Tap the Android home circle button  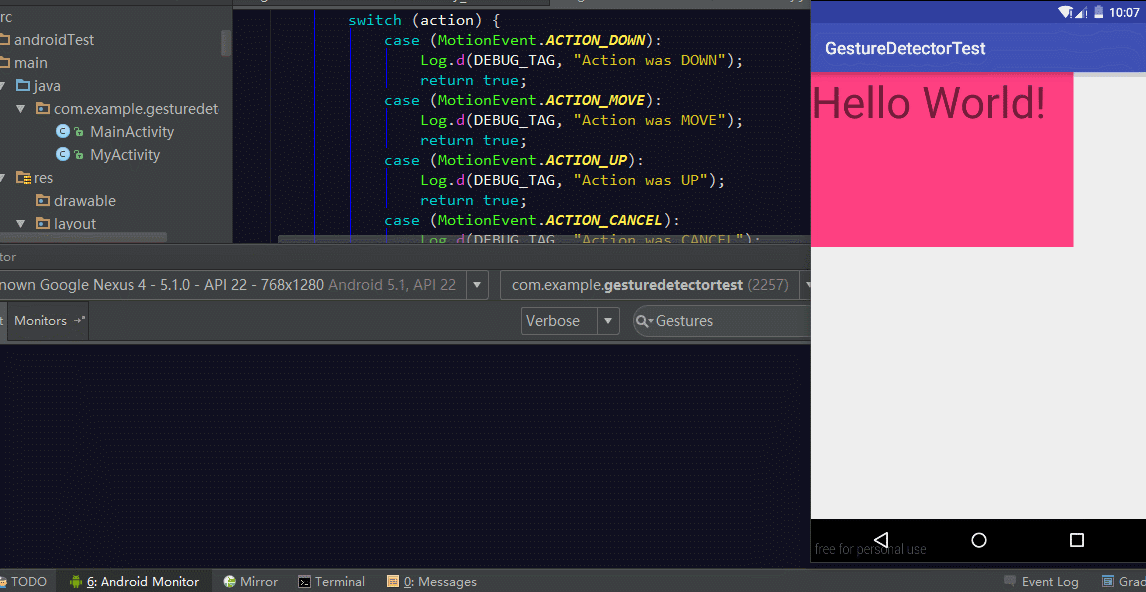pos(979,540)
